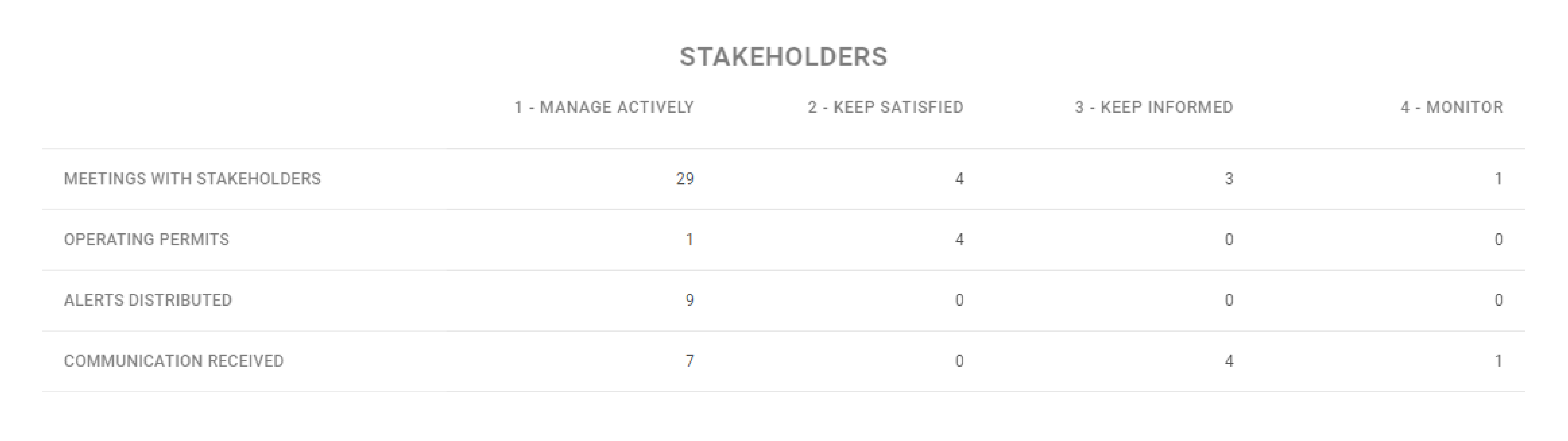Click Alerts Distributed value 0 under Keep Satisfied
1568x441 pixels.
(959, 300)
